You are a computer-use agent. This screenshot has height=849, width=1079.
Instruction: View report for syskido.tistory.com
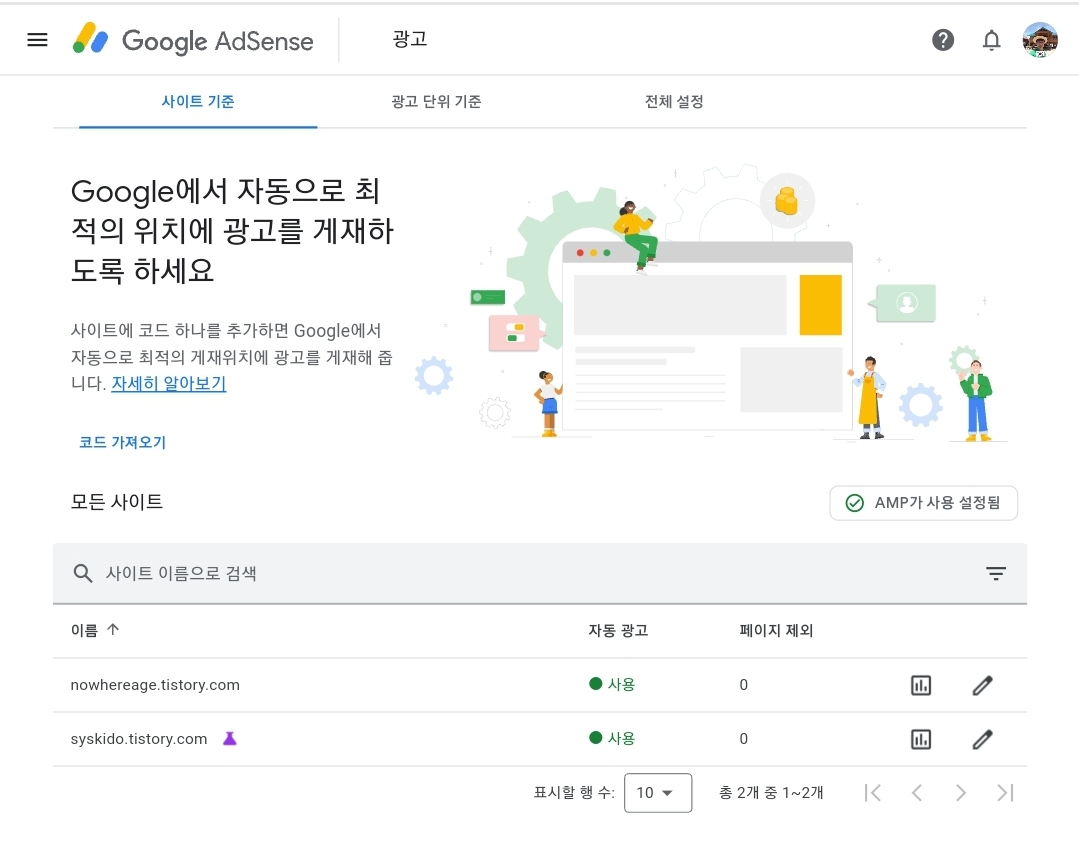click(x=921, y=739)
